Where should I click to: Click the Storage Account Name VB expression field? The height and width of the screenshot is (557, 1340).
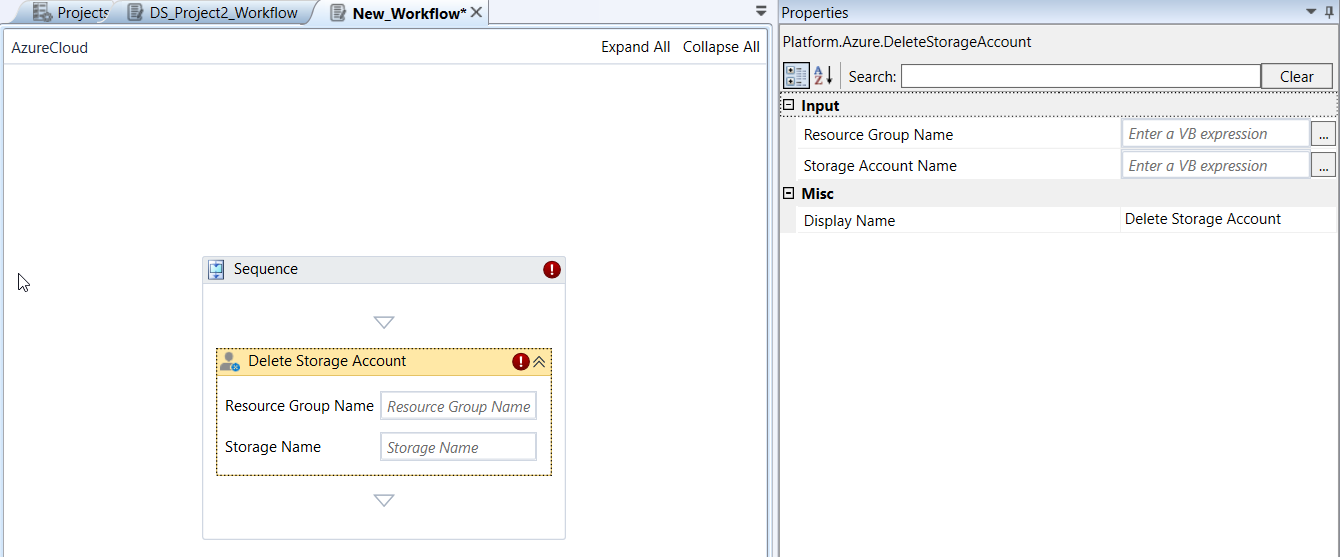click(1216, 165)
